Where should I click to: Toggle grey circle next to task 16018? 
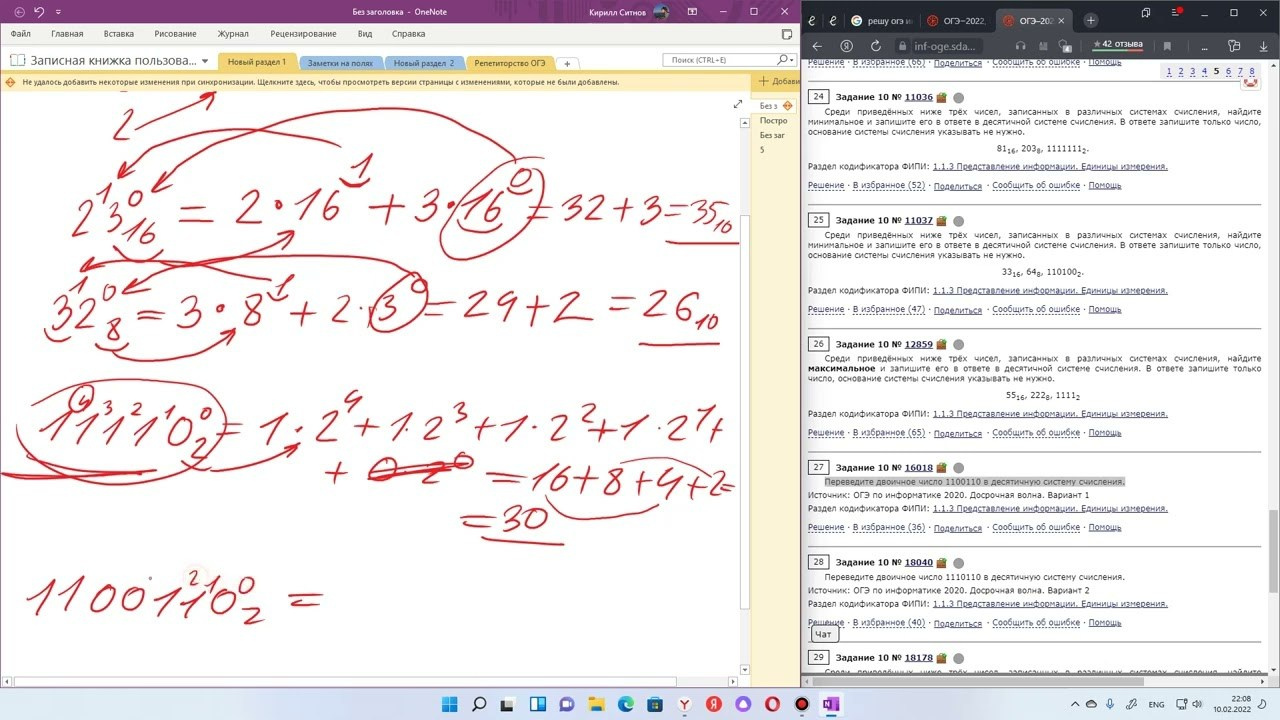958,468
